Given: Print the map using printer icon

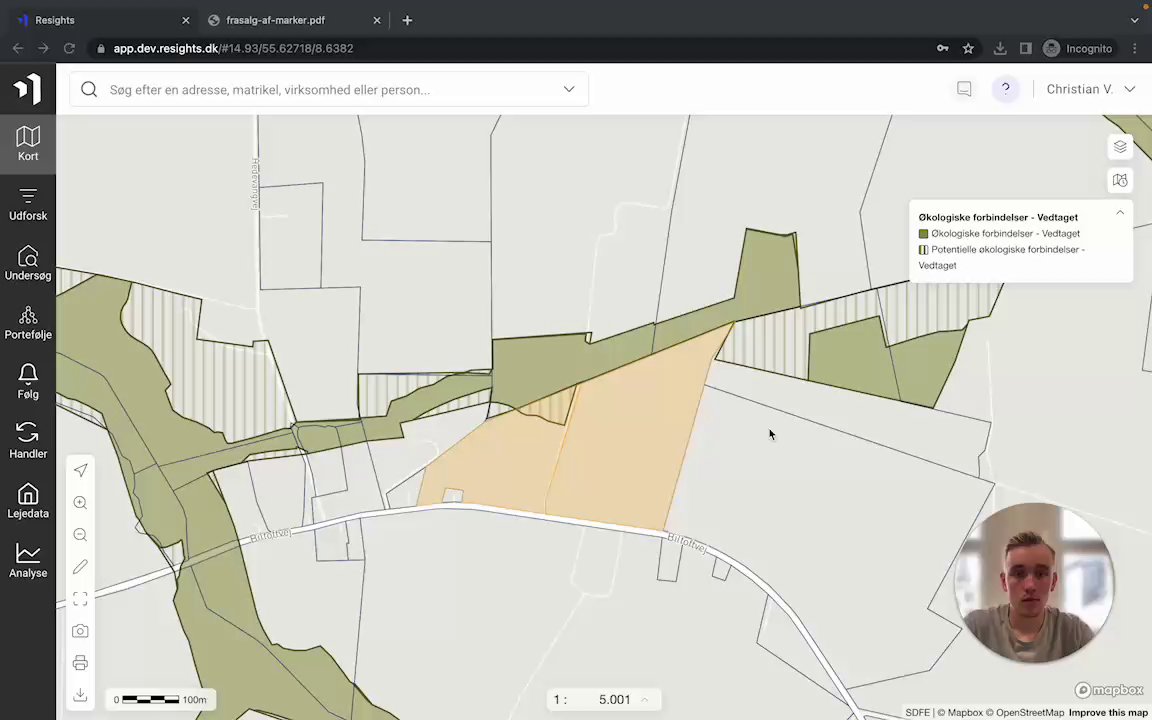Looking at the screenshot, I should click(x=80, y=663).
